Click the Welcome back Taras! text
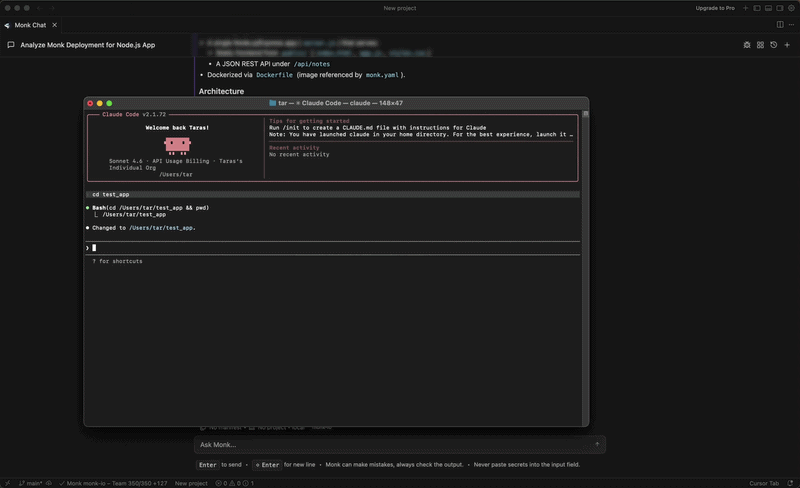Image resolution: width=800 pixels, height=488 pixels. tap(177, 128)
